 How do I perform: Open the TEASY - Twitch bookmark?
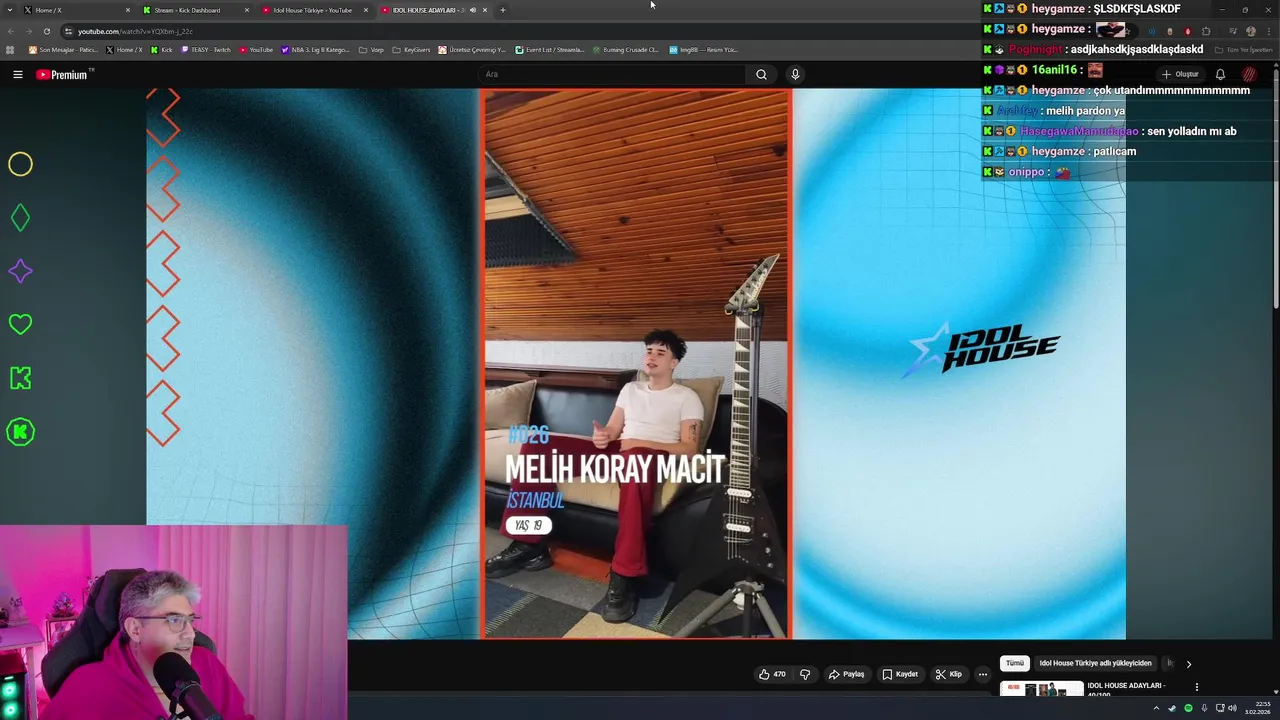pos(205,50)
